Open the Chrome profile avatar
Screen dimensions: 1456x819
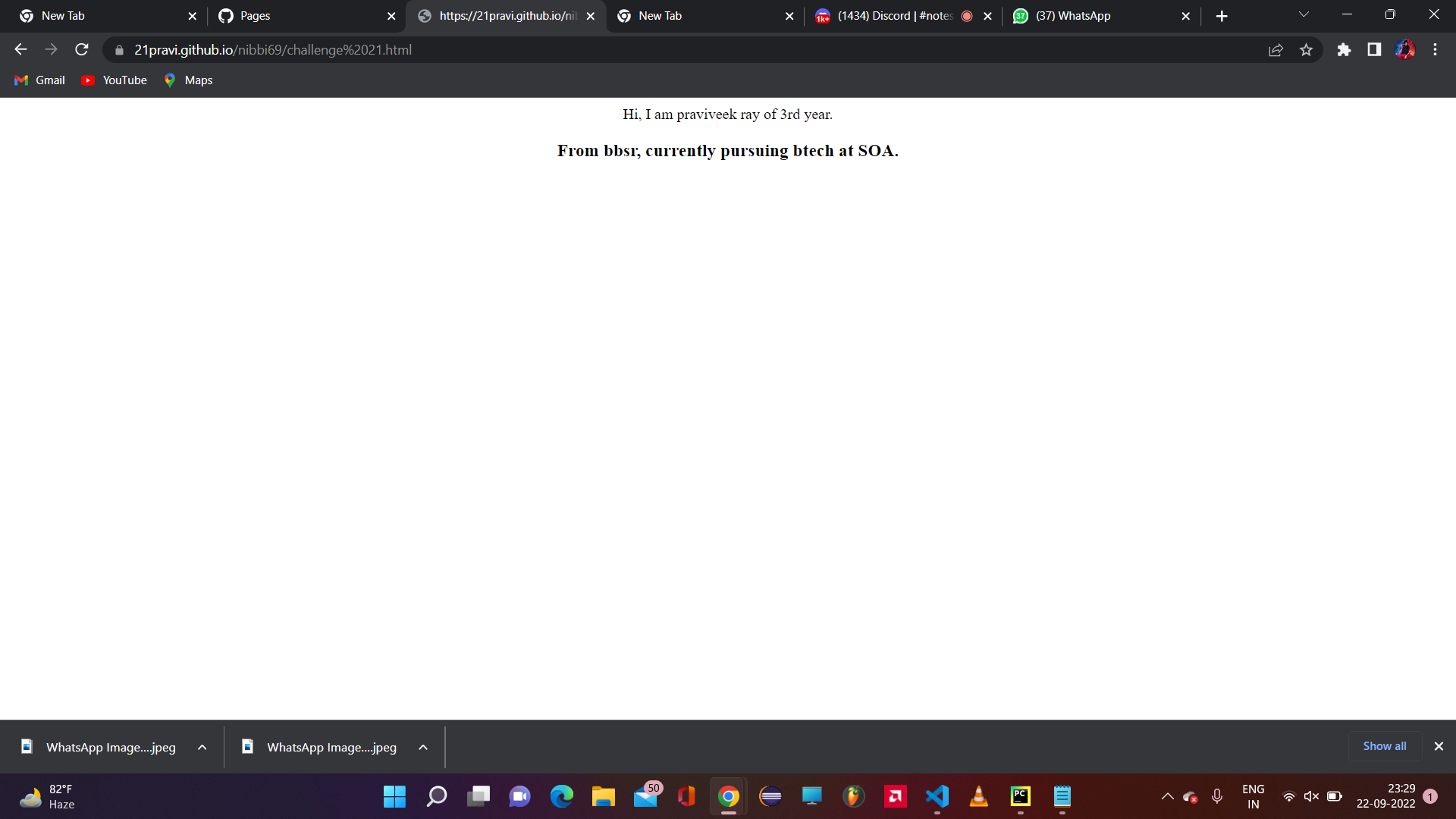(x=1404, y=50)
